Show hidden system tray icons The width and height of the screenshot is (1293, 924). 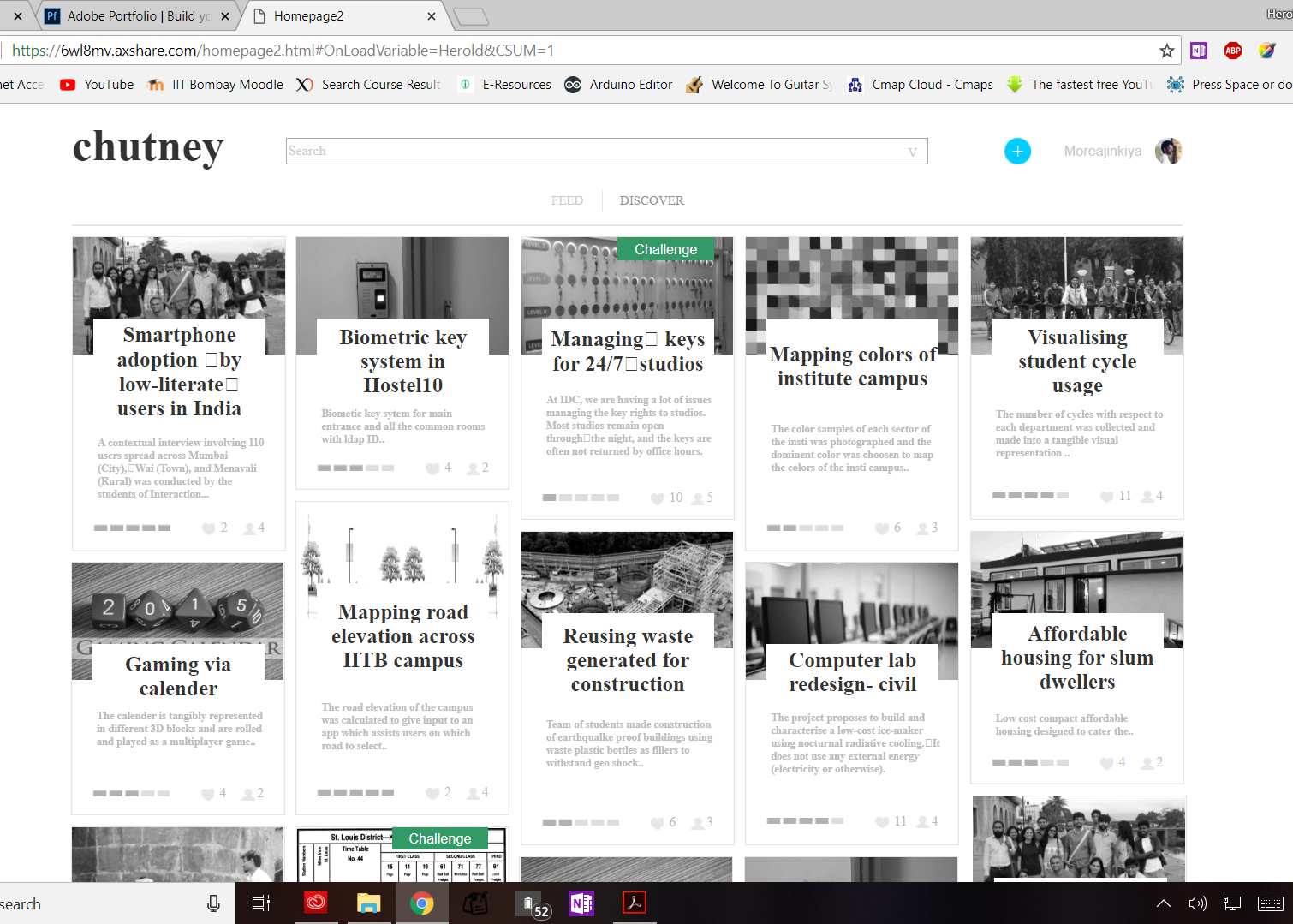click(x=1164, y=903)
